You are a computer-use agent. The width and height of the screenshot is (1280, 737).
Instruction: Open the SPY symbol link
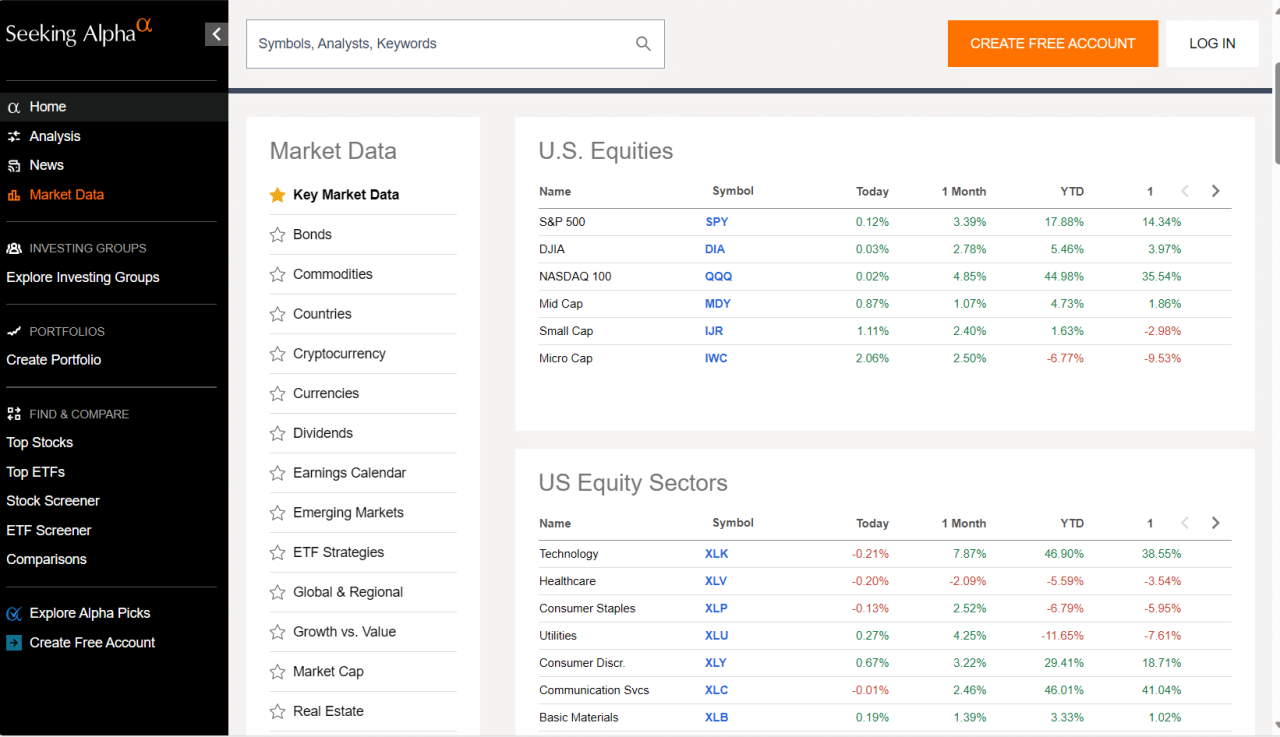[x=717, y=222]
